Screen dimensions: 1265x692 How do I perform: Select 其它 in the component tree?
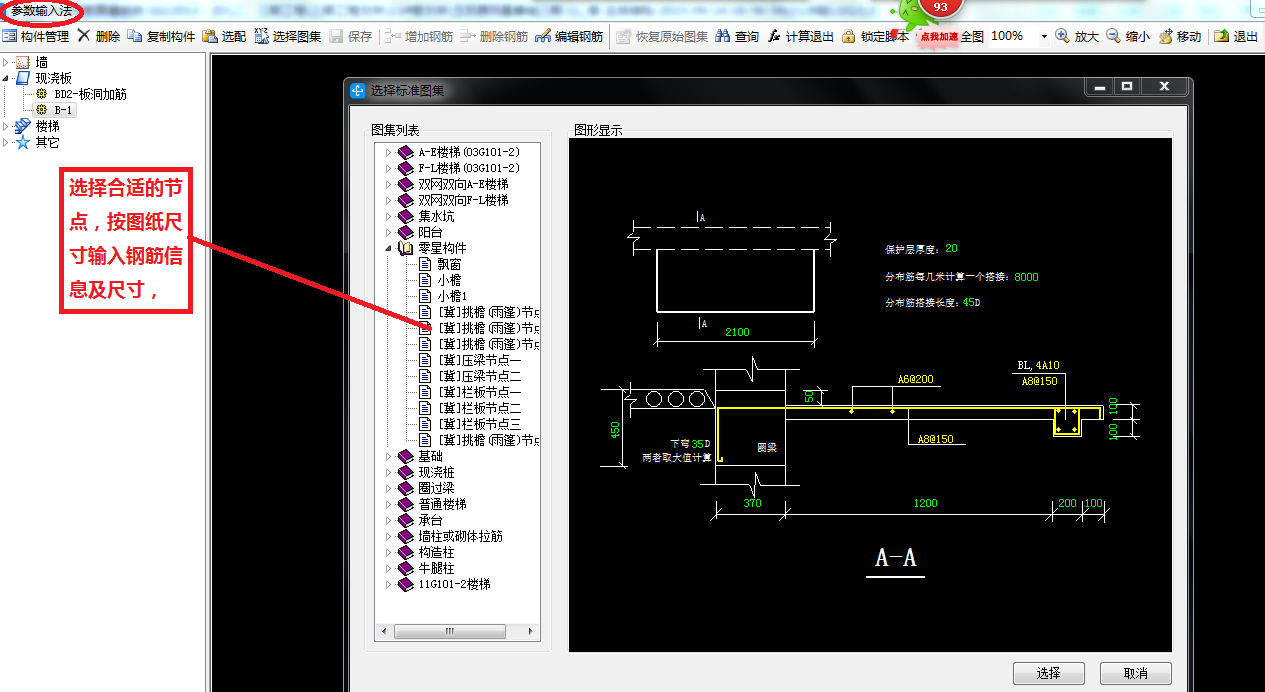pyautogui.click(x=47, y=142)
